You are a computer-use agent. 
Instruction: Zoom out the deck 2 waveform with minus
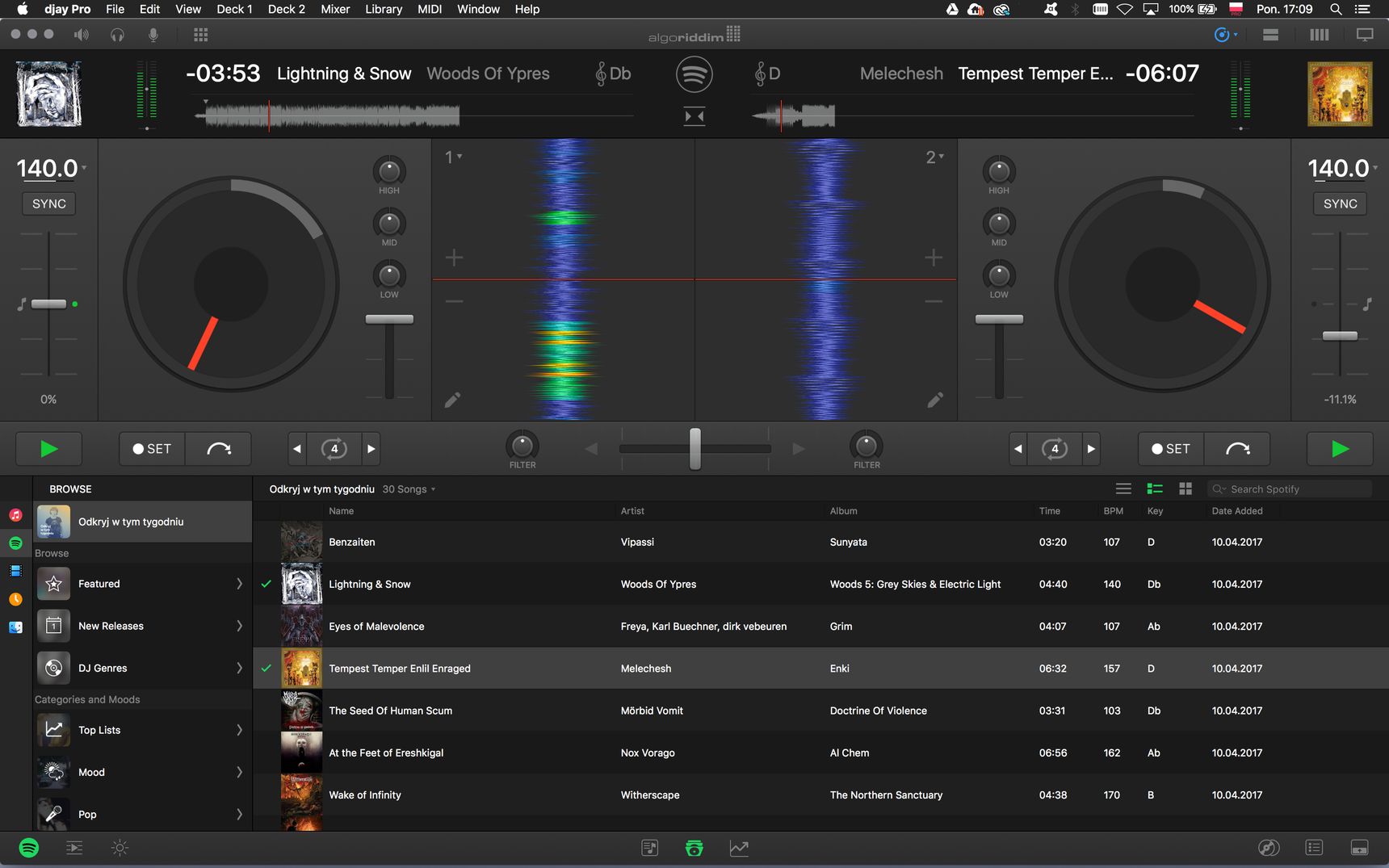click(934, 301)
